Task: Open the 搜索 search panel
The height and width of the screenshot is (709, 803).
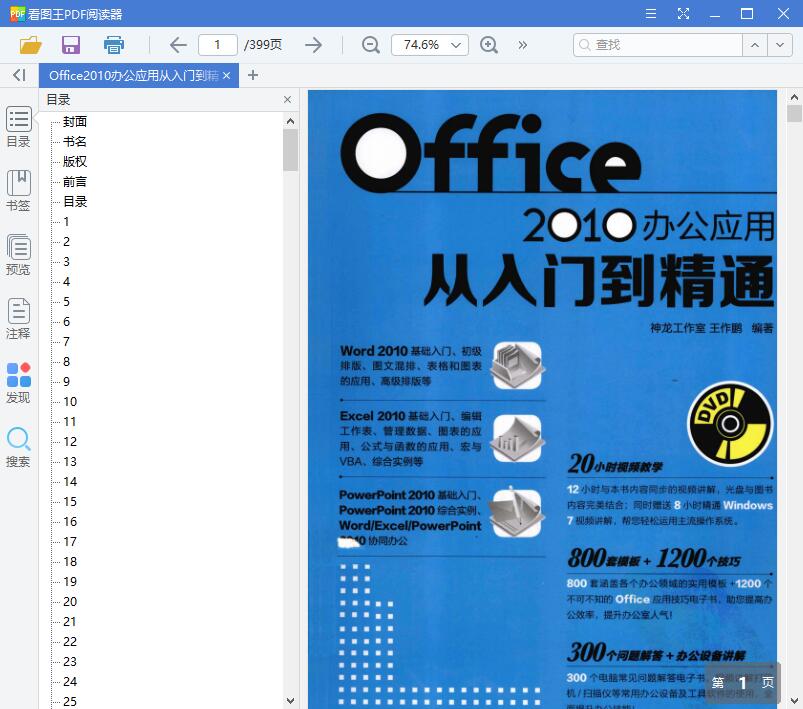Action: (x=18, y=447)
